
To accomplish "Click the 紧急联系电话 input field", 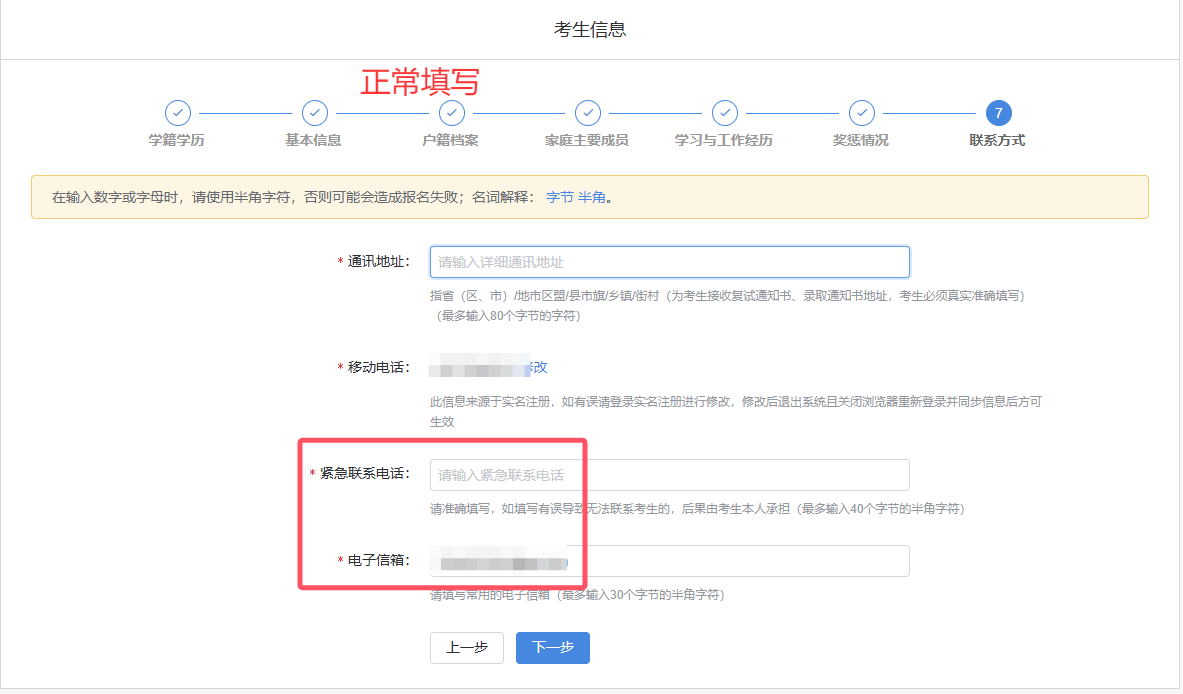I will tap(669, 475).
